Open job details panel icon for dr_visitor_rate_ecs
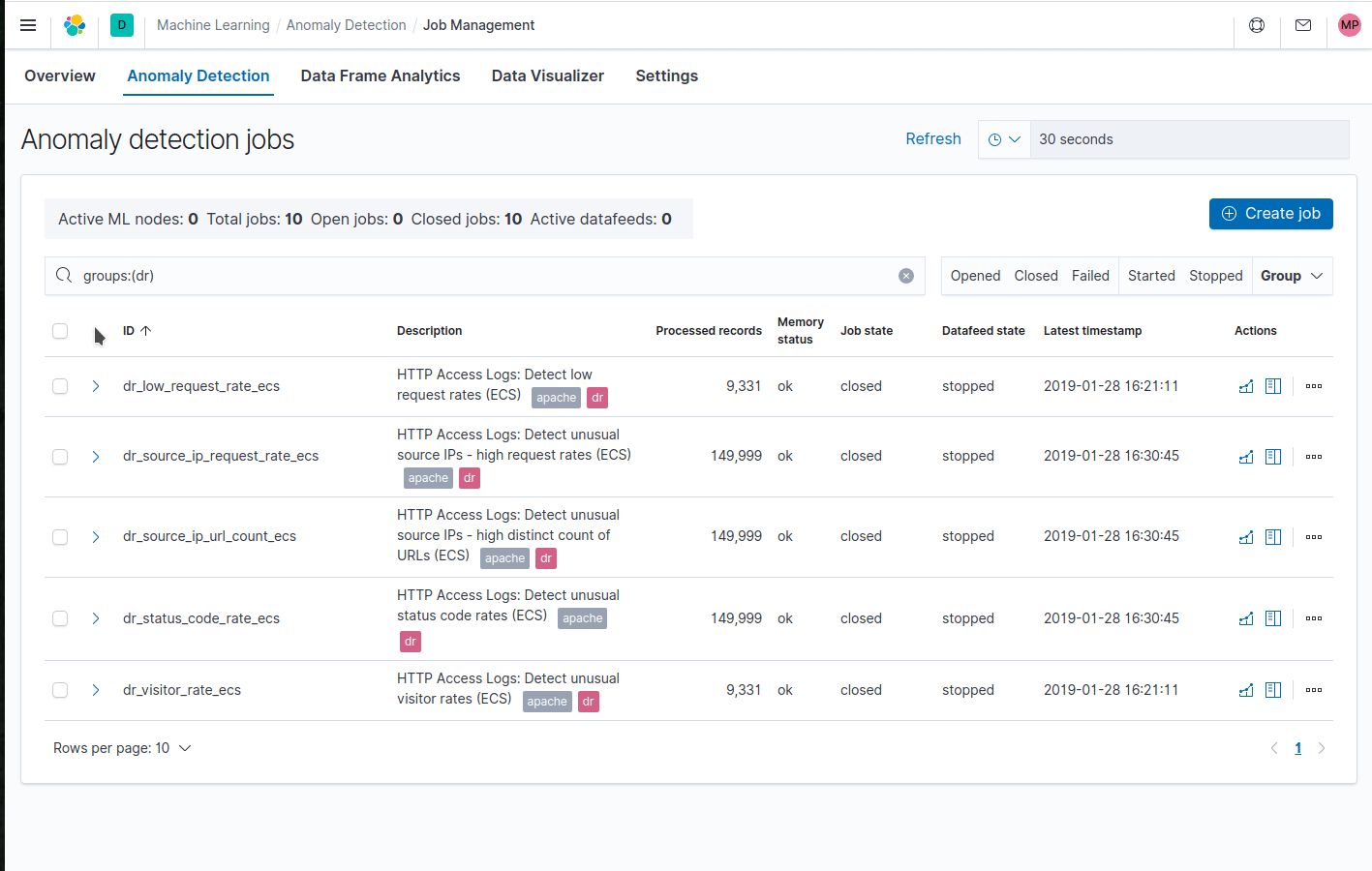1372x871 pixels. 1272,690
